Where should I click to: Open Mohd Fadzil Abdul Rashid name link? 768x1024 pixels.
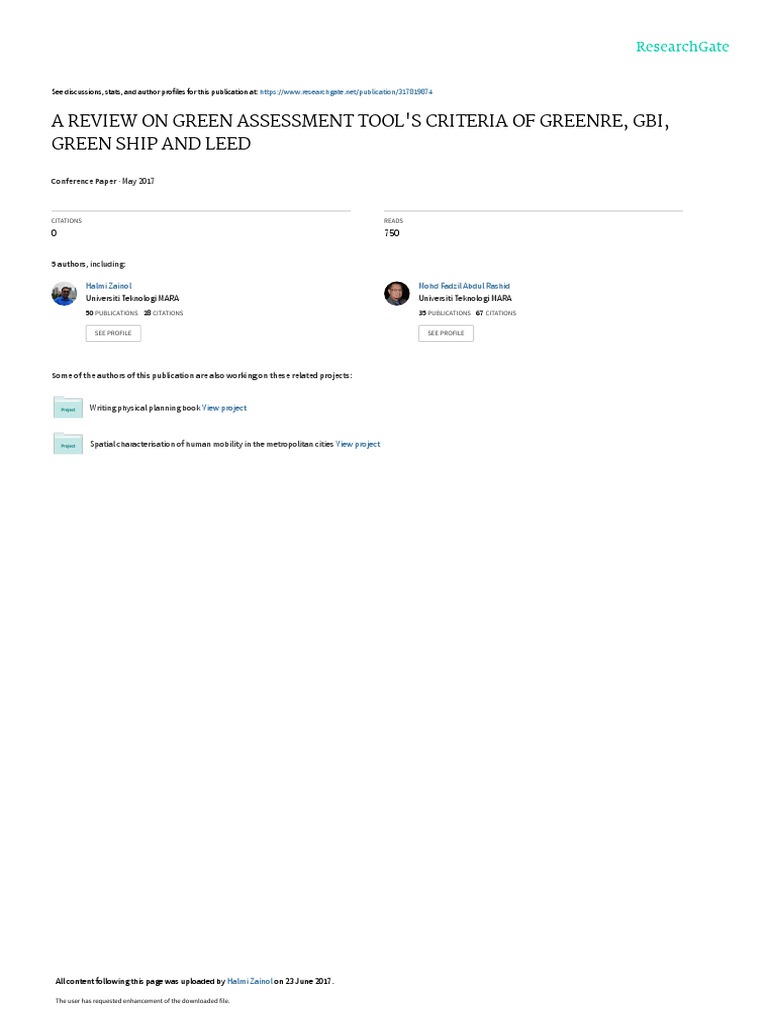pos(464,286)
